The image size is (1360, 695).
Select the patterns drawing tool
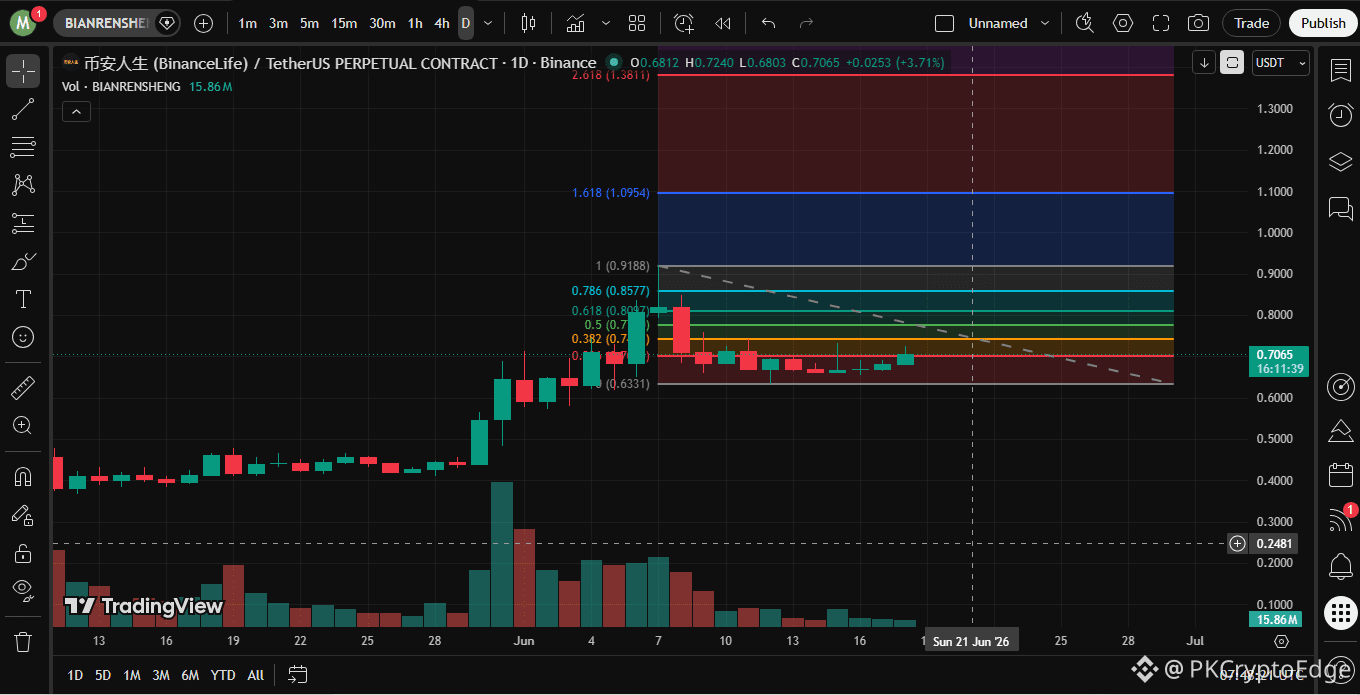(x=23, y=185)
